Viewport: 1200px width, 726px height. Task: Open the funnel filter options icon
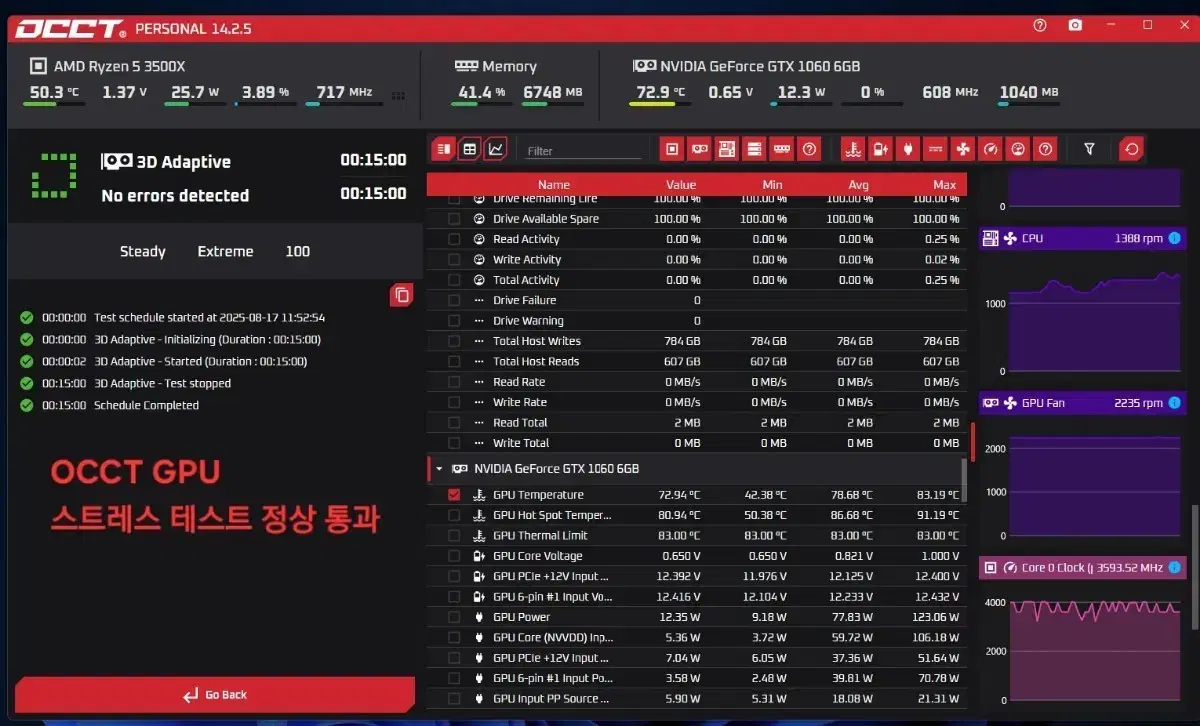(1090, 149)
